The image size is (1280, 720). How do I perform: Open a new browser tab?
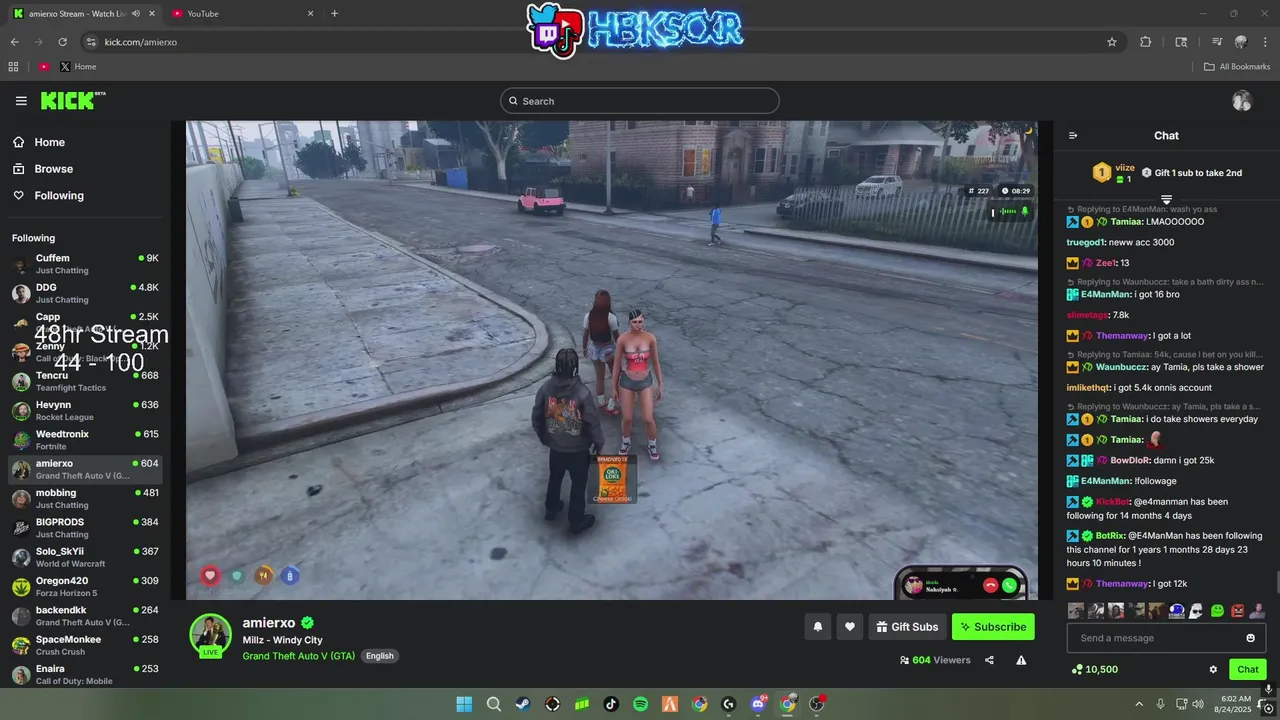tap(334, 13)
